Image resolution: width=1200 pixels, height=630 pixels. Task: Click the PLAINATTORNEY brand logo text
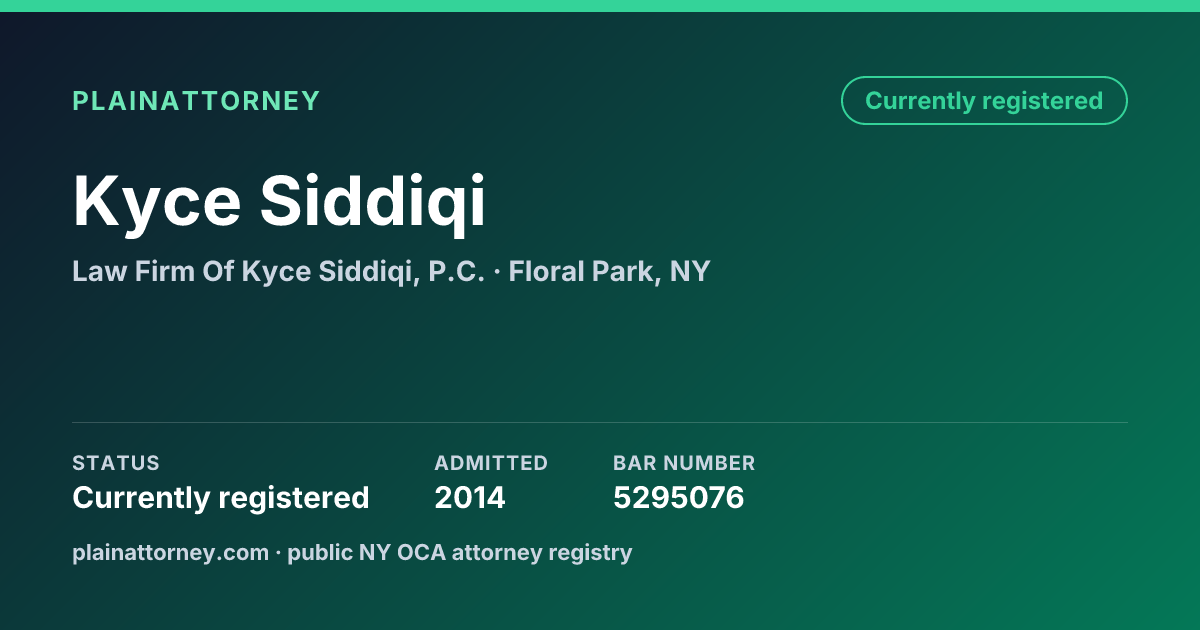(x=196, y=101)
